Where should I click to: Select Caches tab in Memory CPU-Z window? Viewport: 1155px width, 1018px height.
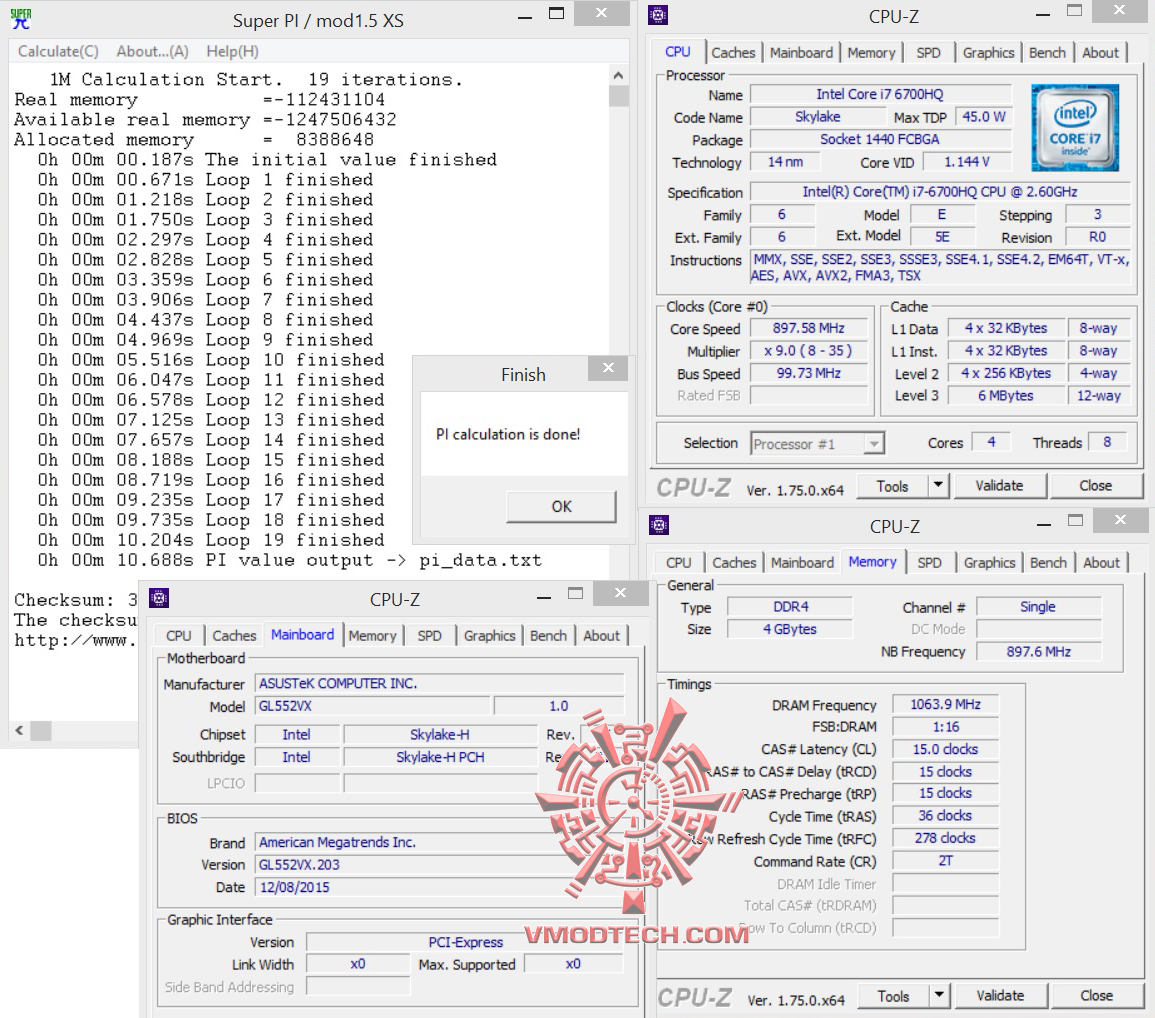[734, 563]
